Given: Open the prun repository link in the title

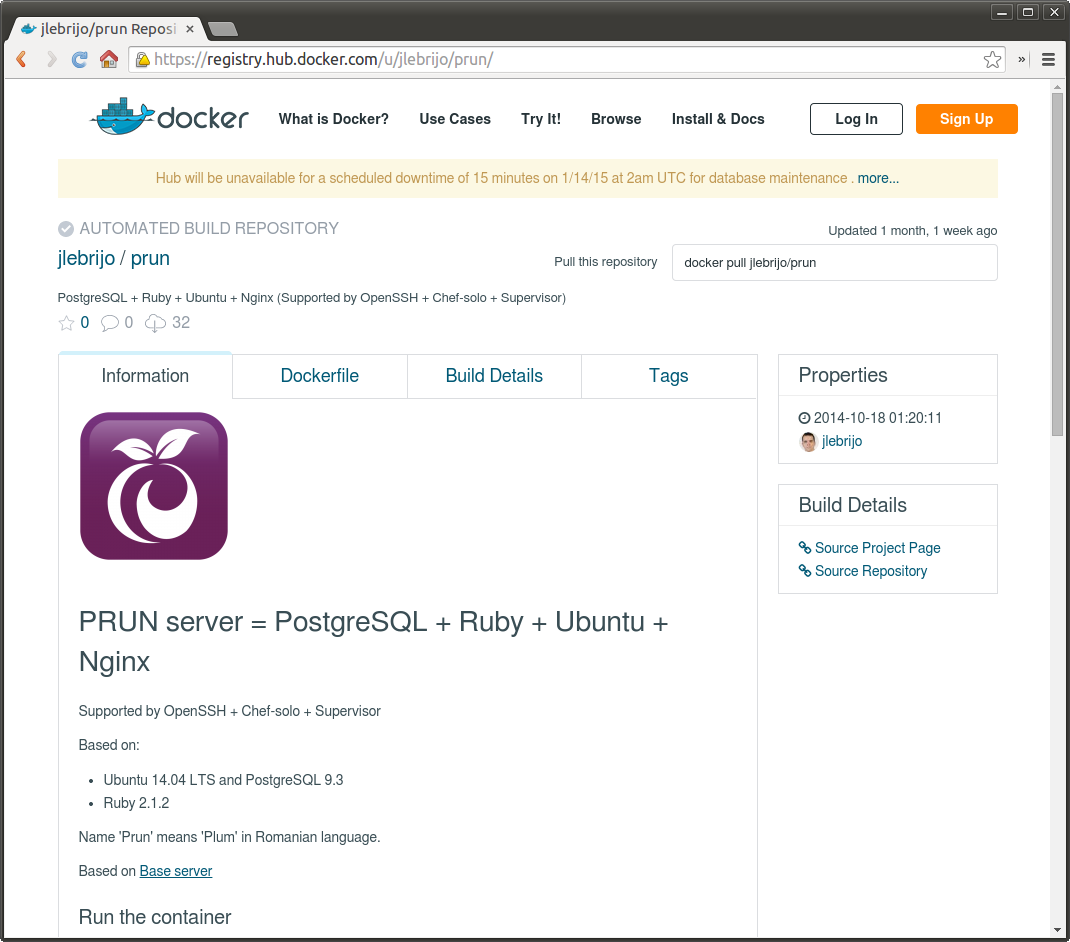Looking at the screenshot, I should pos(149,259).
